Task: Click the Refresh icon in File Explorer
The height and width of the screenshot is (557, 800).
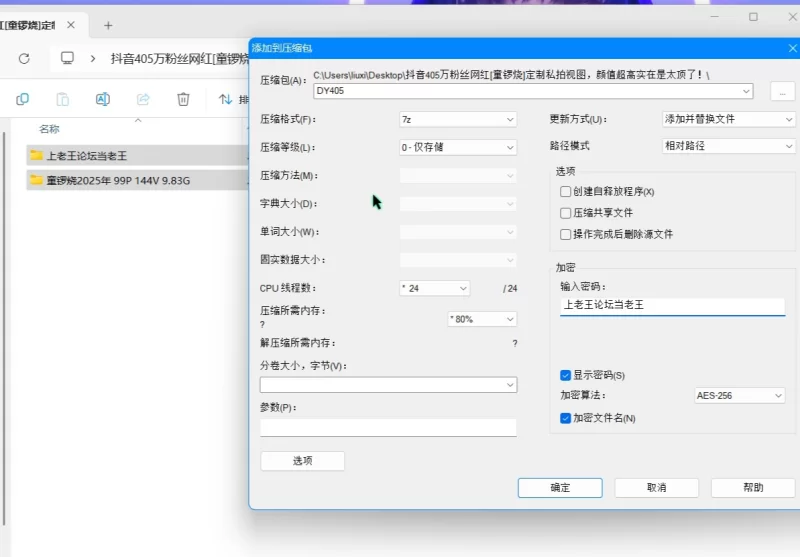Action: pos(24,59)
